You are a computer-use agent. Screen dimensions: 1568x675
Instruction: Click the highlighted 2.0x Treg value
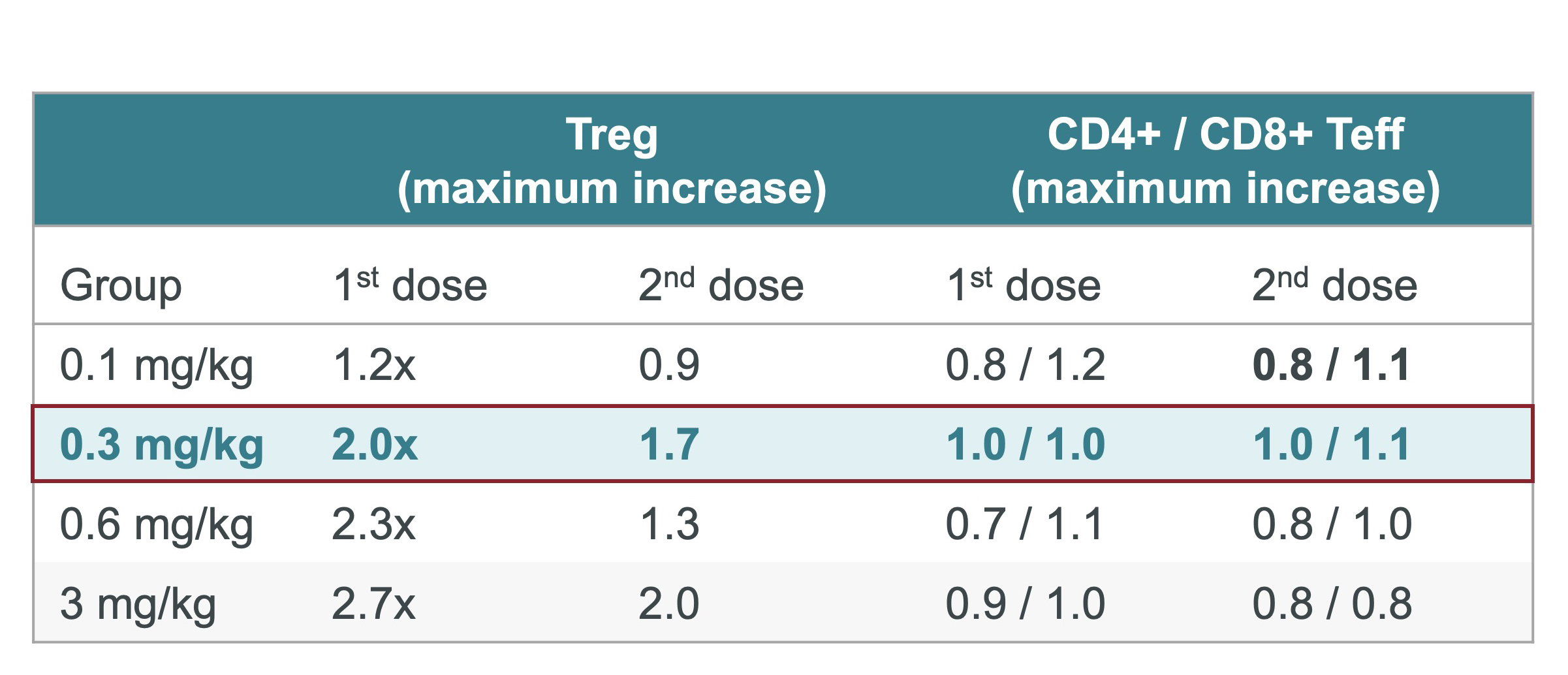375,445
